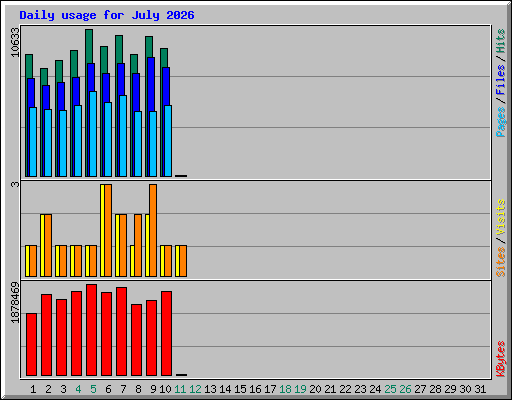
Task: Click the green 'Hits' legend label
Action: pos(500,41)
